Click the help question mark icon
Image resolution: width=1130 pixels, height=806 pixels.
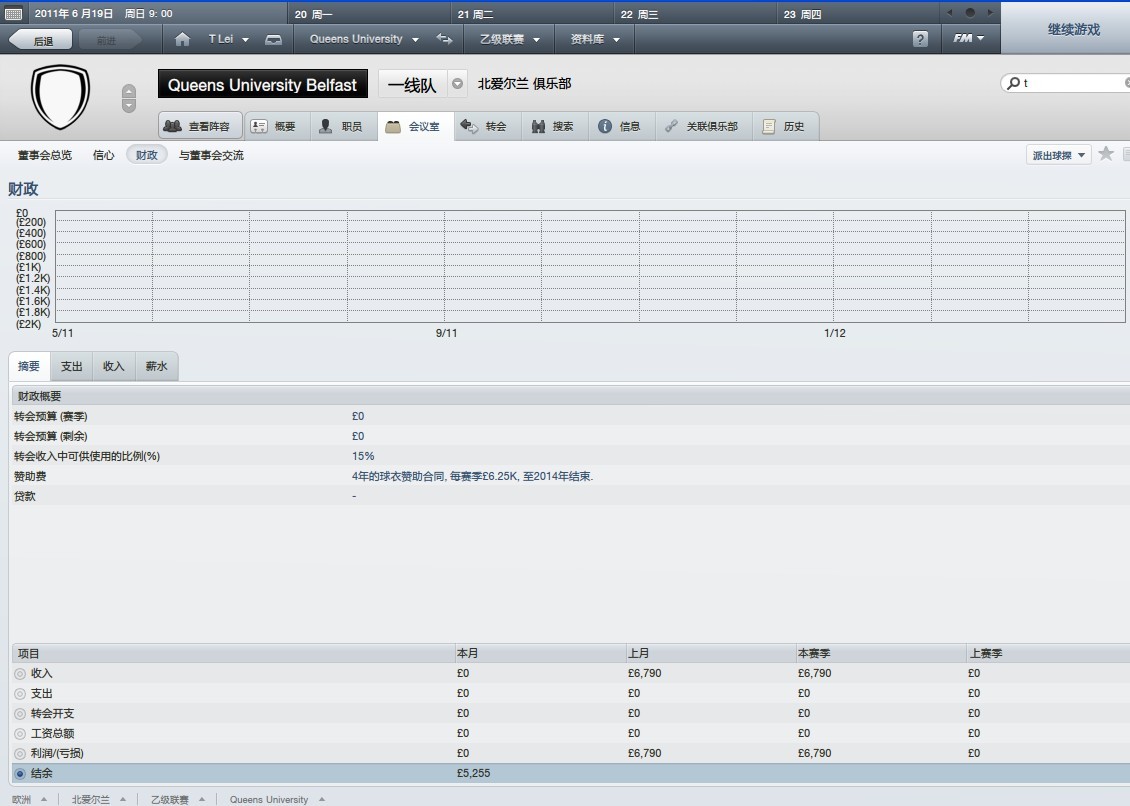pos(920,39)
